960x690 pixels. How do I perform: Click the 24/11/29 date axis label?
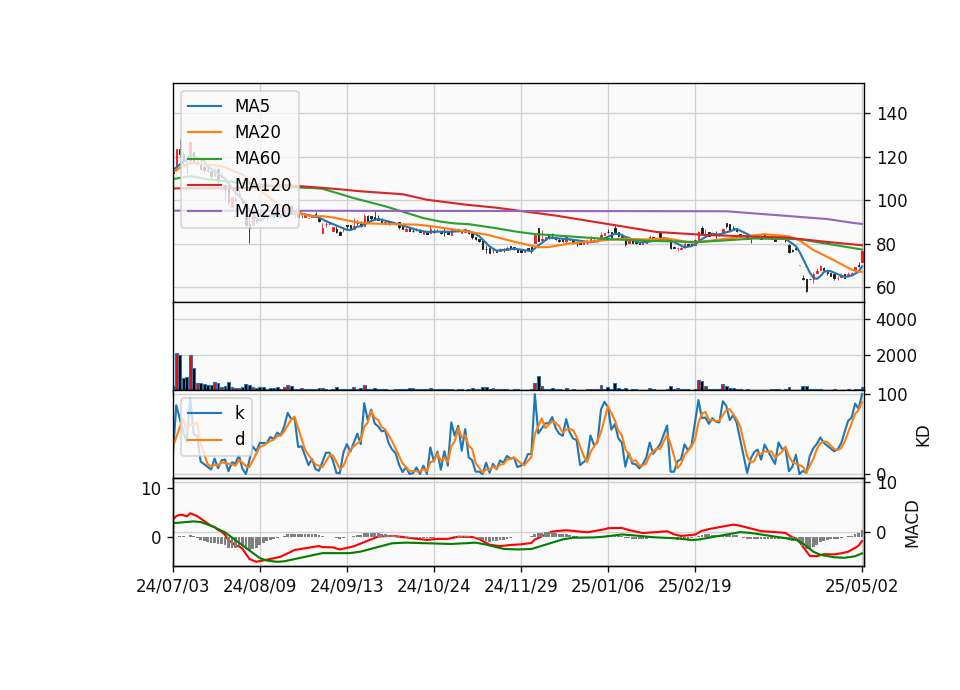[521, 586]
